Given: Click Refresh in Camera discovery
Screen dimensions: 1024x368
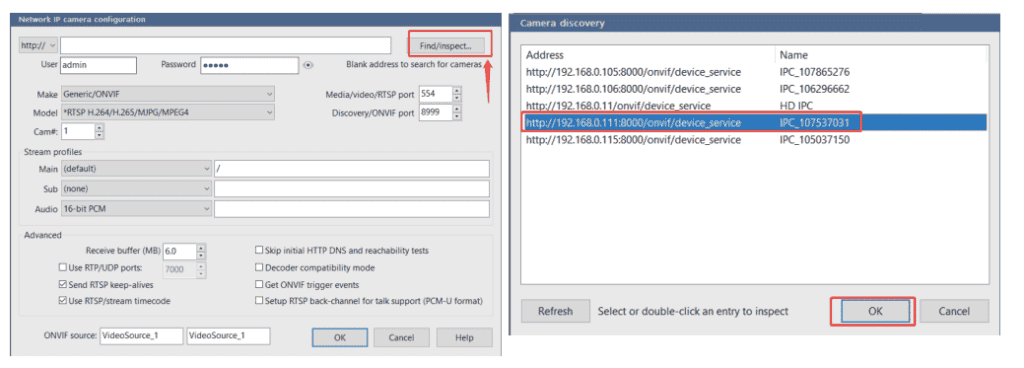Looking at the screenshot, I should tap(555, 311).
